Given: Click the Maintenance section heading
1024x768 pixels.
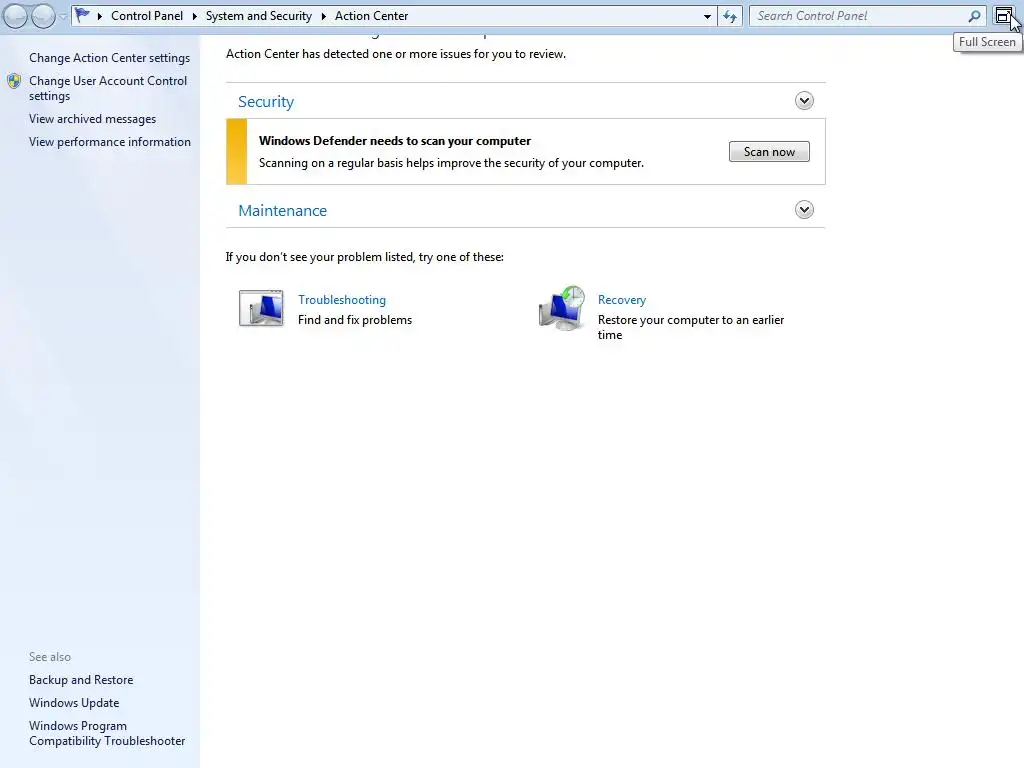Looking at the screenshot, I should click(x=282, y=210).
